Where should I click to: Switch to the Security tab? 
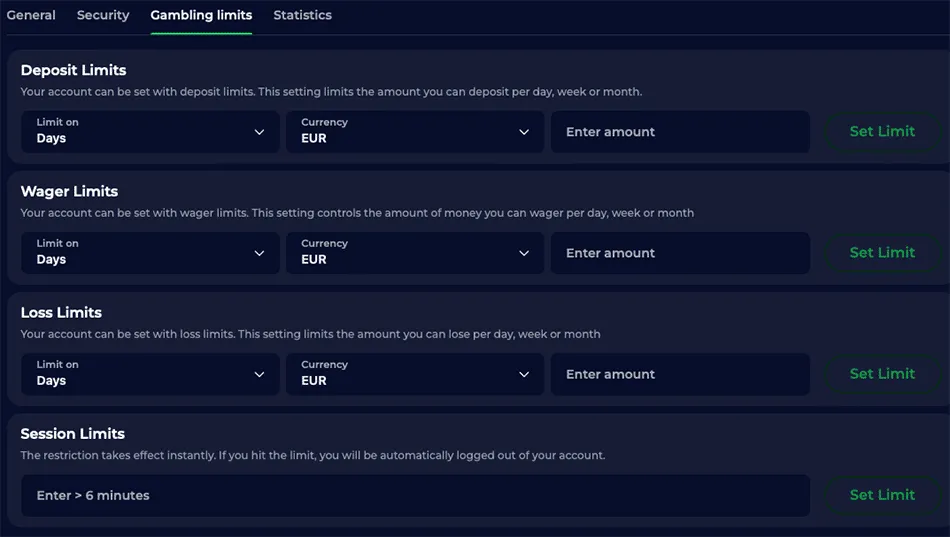[103, 15]
